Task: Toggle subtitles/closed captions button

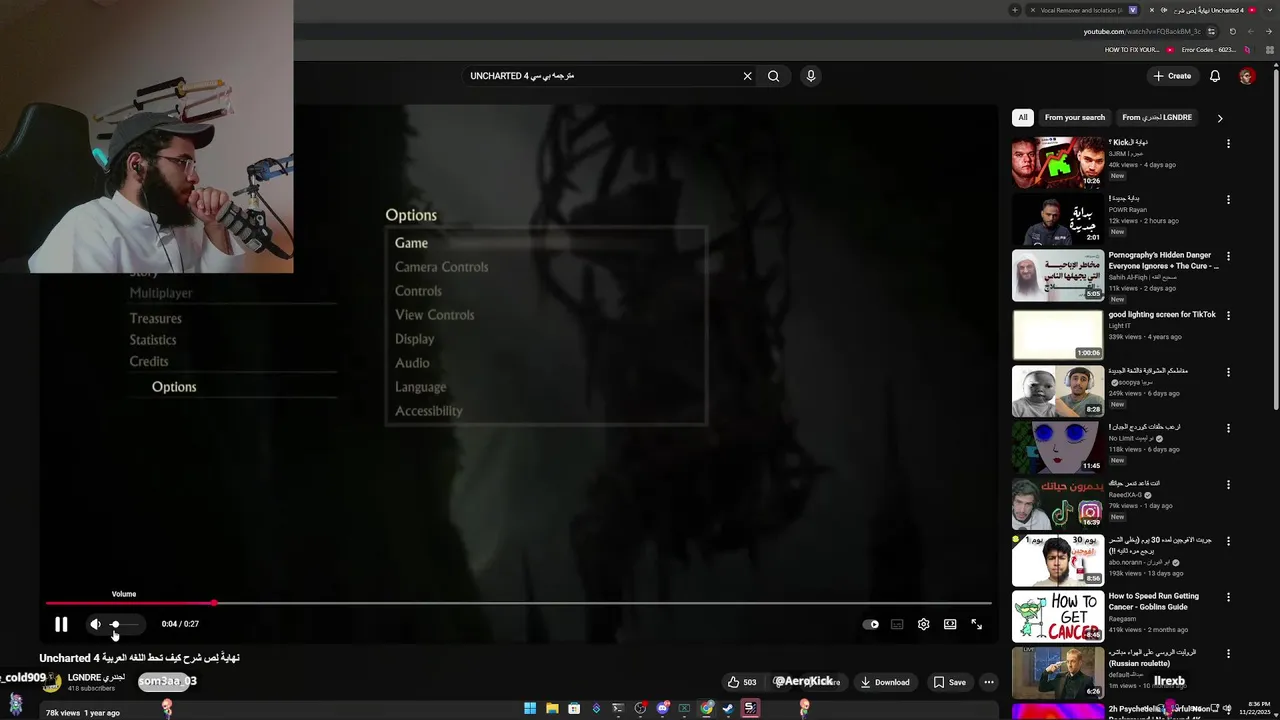Action: coord(897,624)
